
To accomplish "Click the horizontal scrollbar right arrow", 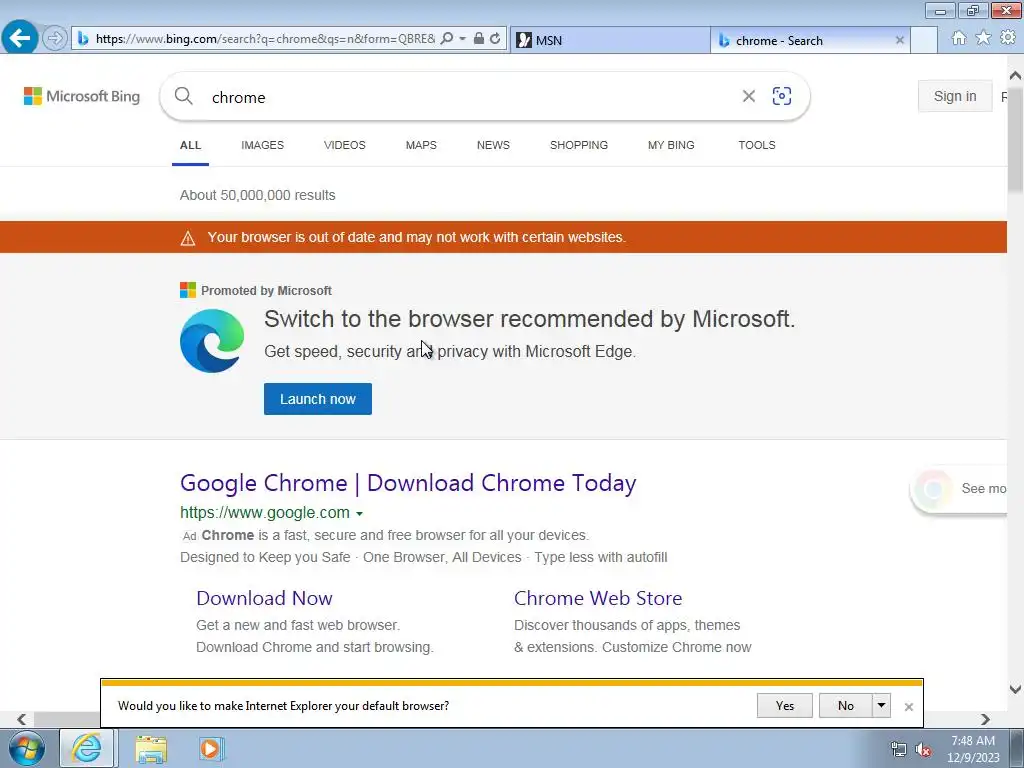I will tap(985, 720).
